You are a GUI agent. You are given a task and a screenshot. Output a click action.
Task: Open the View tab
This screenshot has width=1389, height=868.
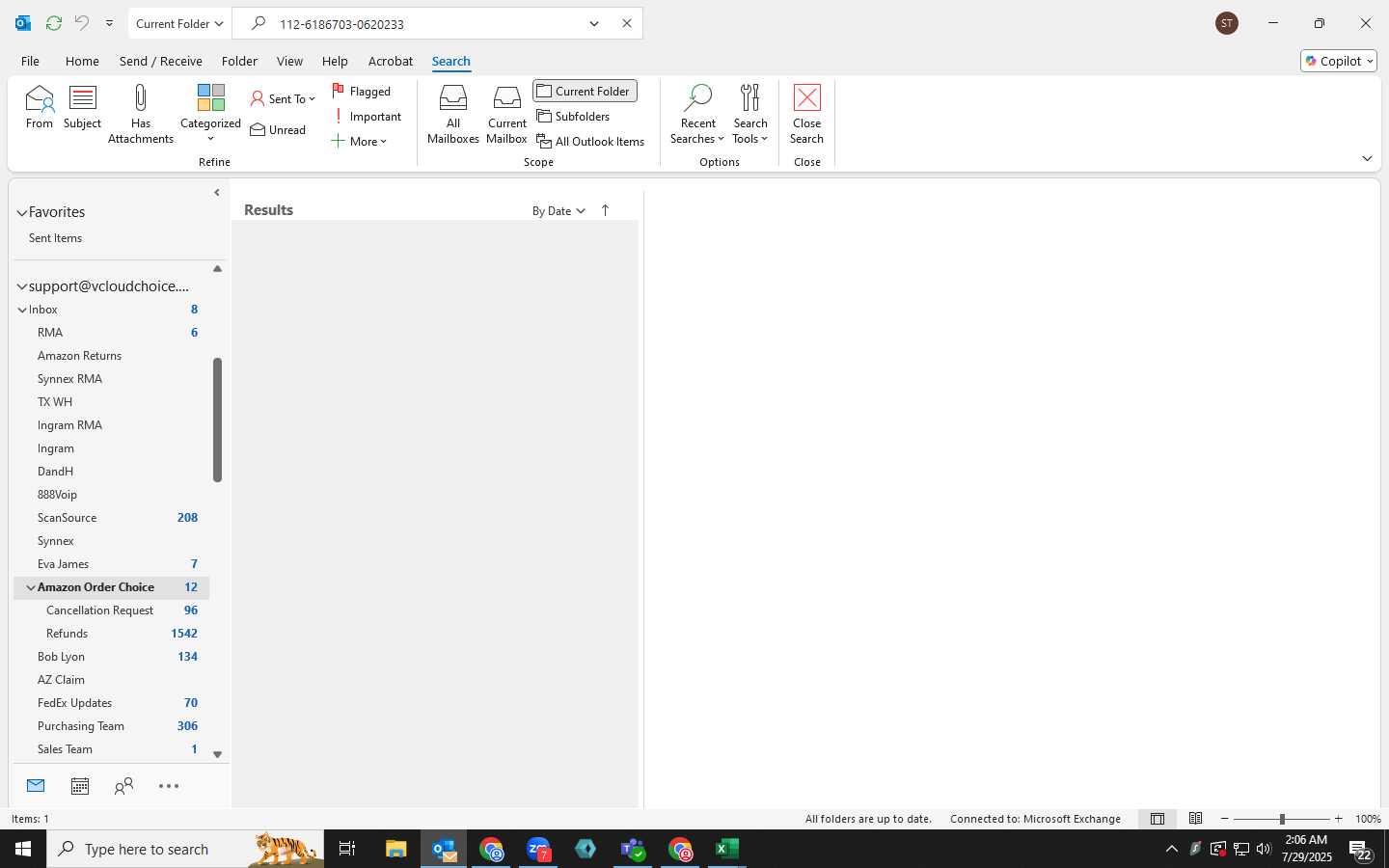coord(289,61)
